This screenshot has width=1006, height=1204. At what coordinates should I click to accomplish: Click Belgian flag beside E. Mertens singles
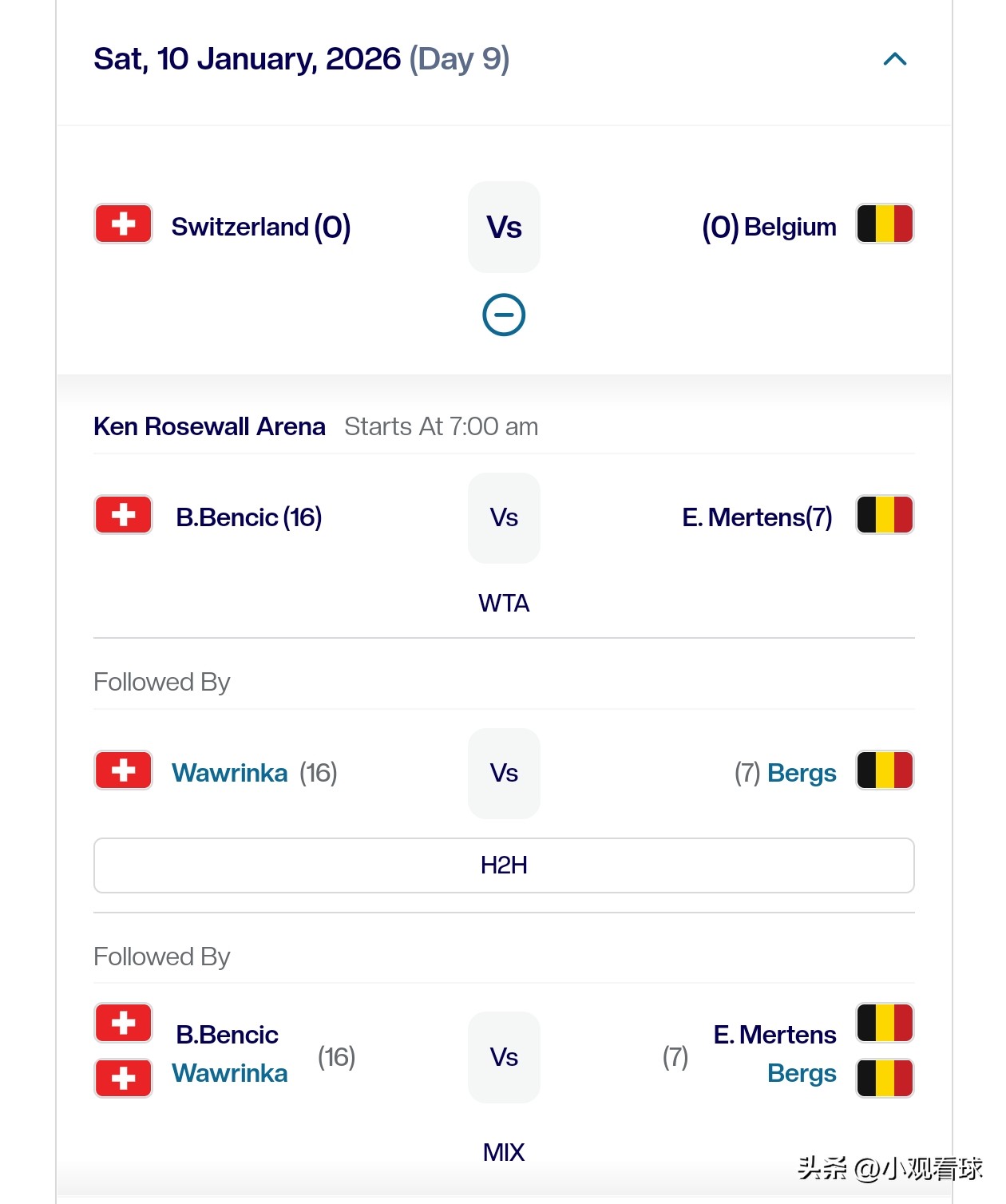[x=885, y=515]
